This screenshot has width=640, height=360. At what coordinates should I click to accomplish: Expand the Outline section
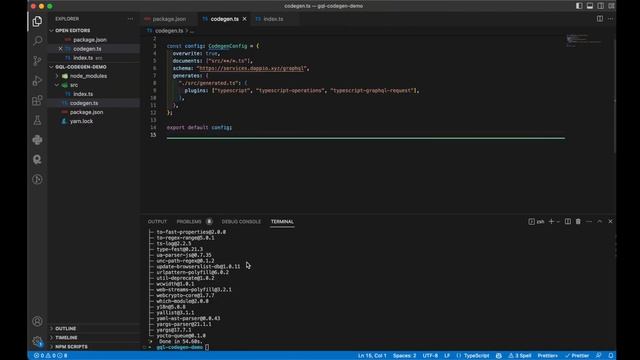pos(66,329)
